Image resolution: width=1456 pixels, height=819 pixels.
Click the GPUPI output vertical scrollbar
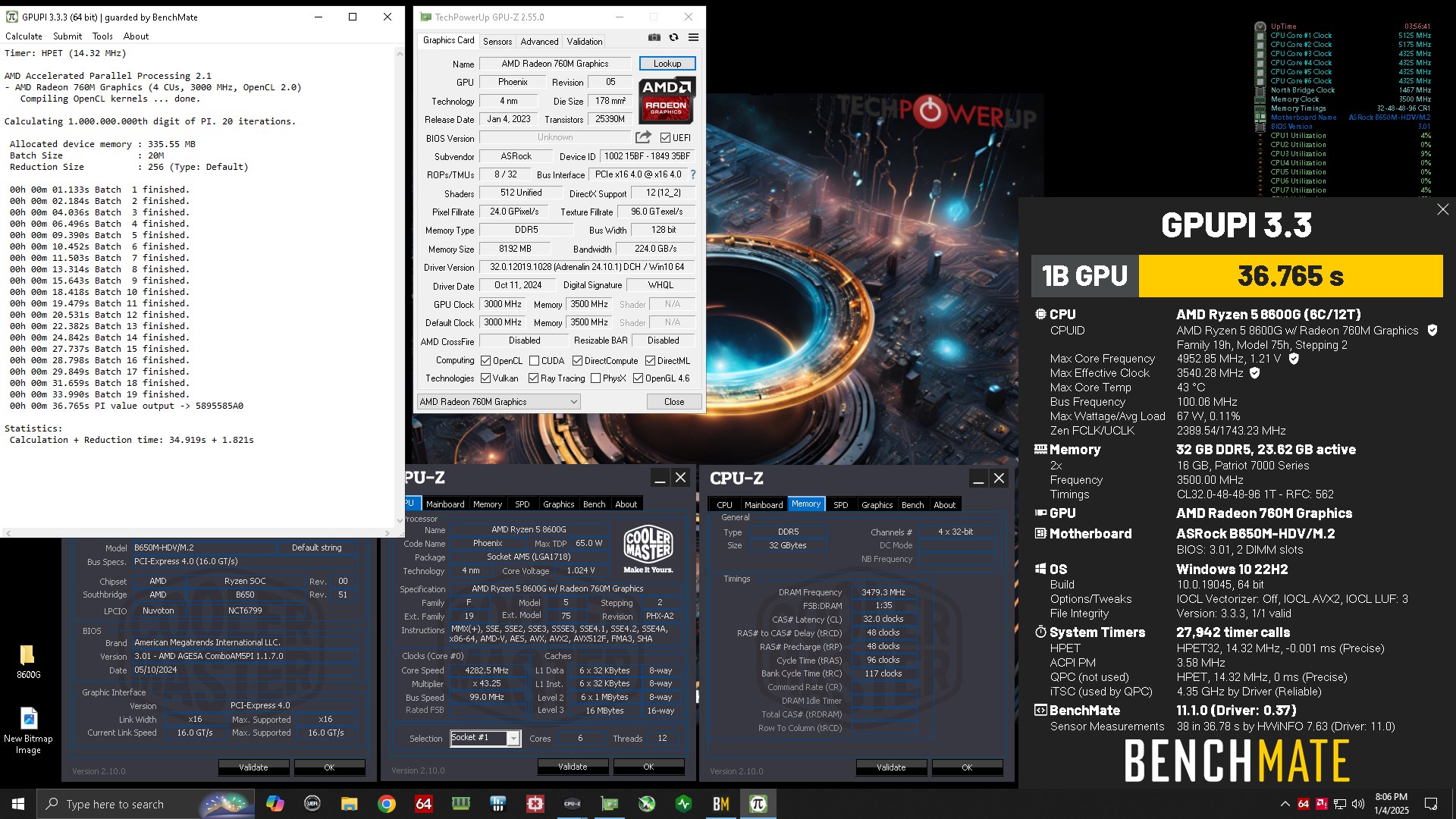(400, 287)
